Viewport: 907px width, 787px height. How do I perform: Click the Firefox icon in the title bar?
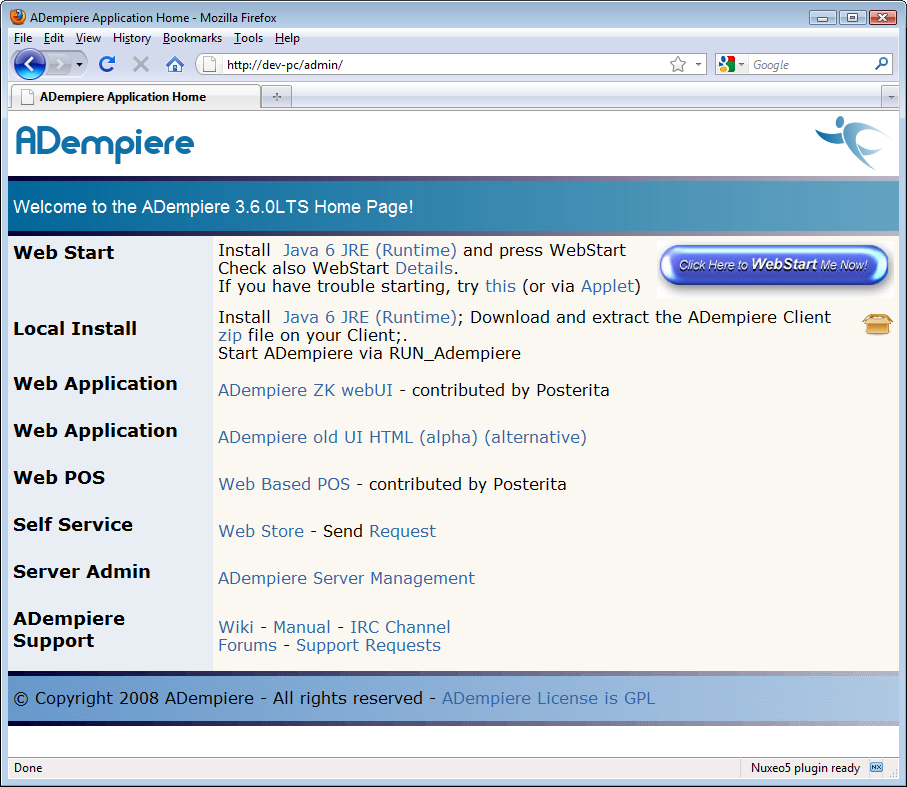pyautogui.click(x=18, y=17)
